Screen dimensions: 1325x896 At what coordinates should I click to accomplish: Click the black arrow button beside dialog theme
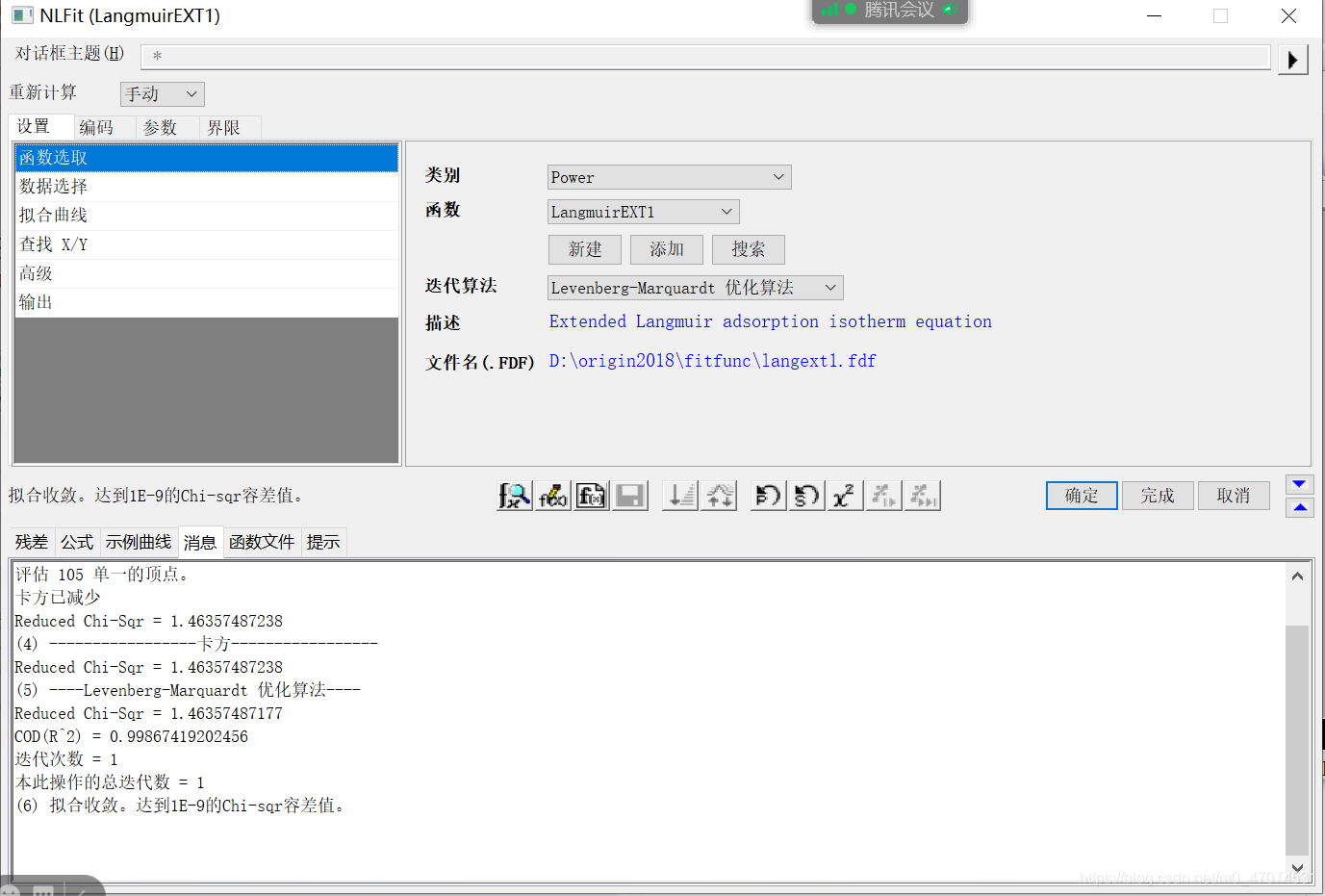(x=1292, y=60)
